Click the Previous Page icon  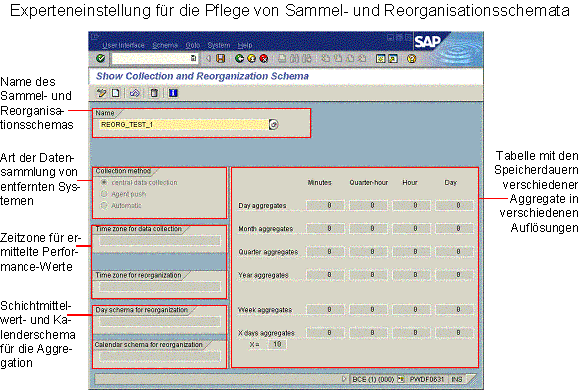[x=338, y=58]
